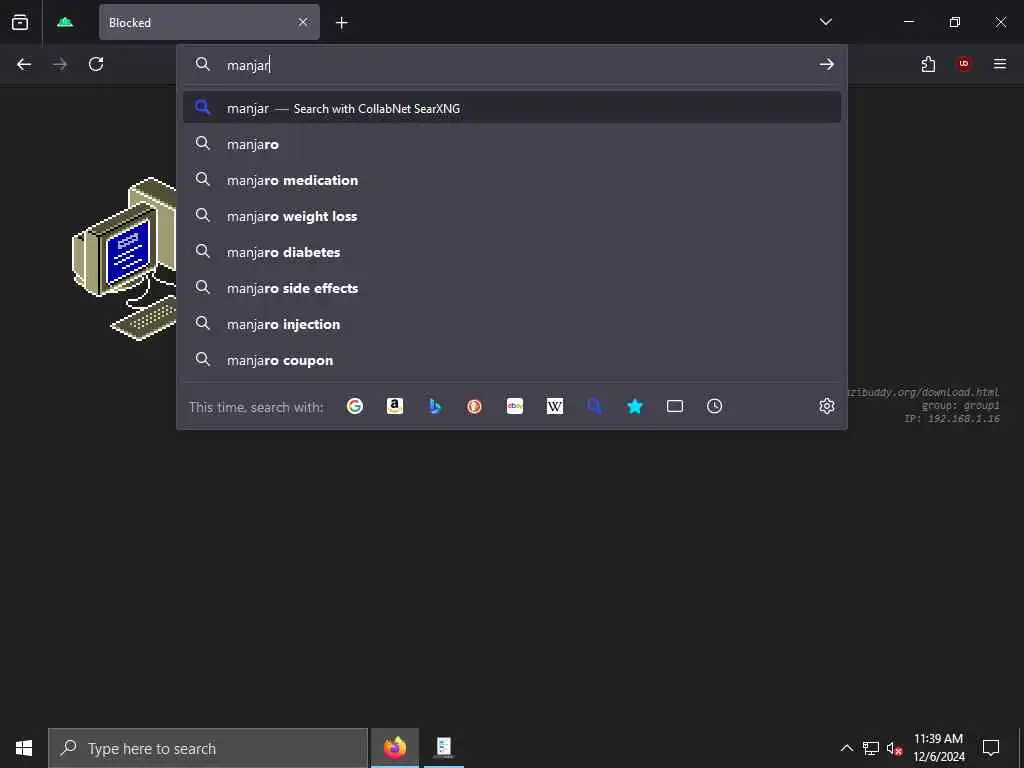This screenshot has width=1024, height=768.
Task: Choose the 'manjaro medication' suggestion
Action: coord(512,180)
